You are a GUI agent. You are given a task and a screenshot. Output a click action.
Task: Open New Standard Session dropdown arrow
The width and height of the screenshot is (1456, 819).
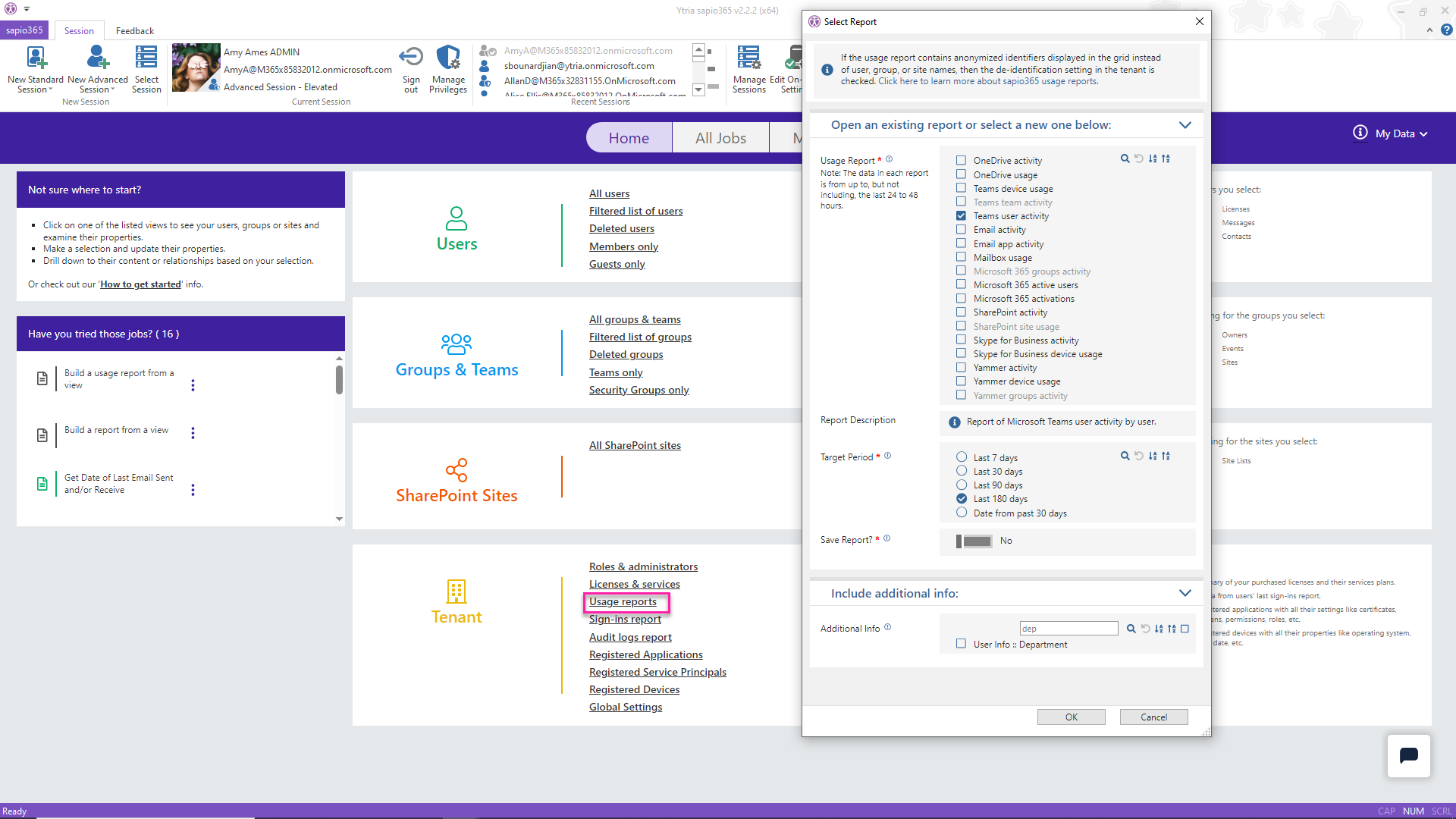click(51, 89)
